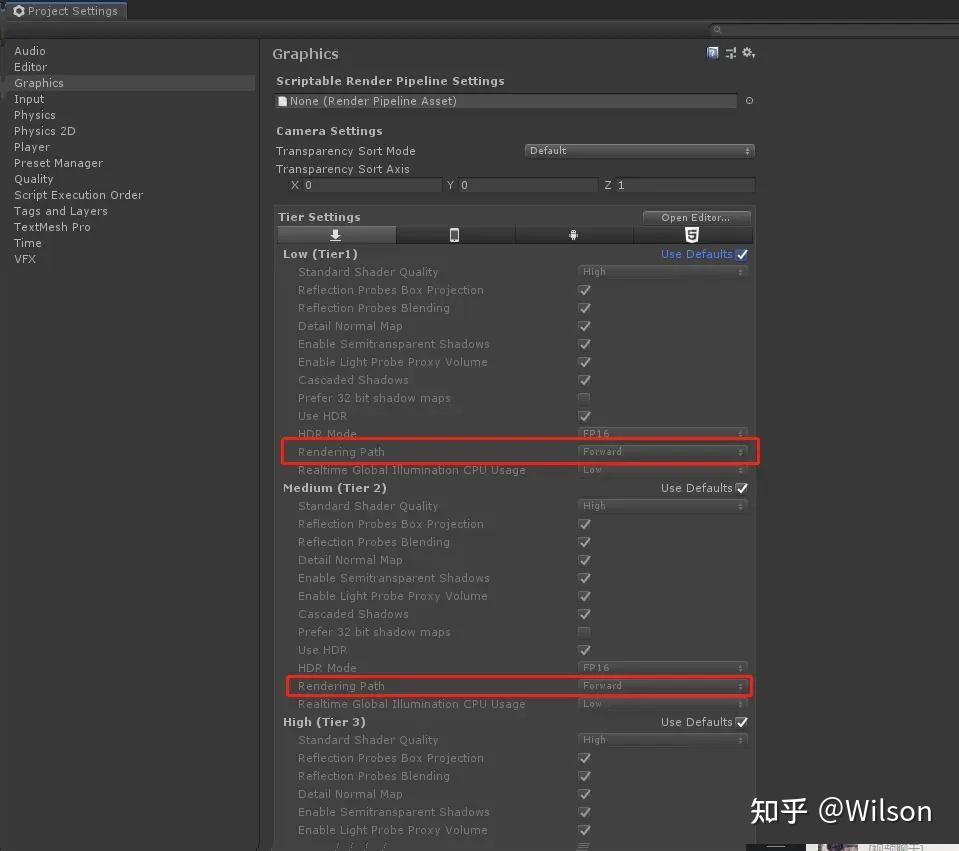
Task: Select Quality in the settings sidebar
Action: [x=33, y=179]
